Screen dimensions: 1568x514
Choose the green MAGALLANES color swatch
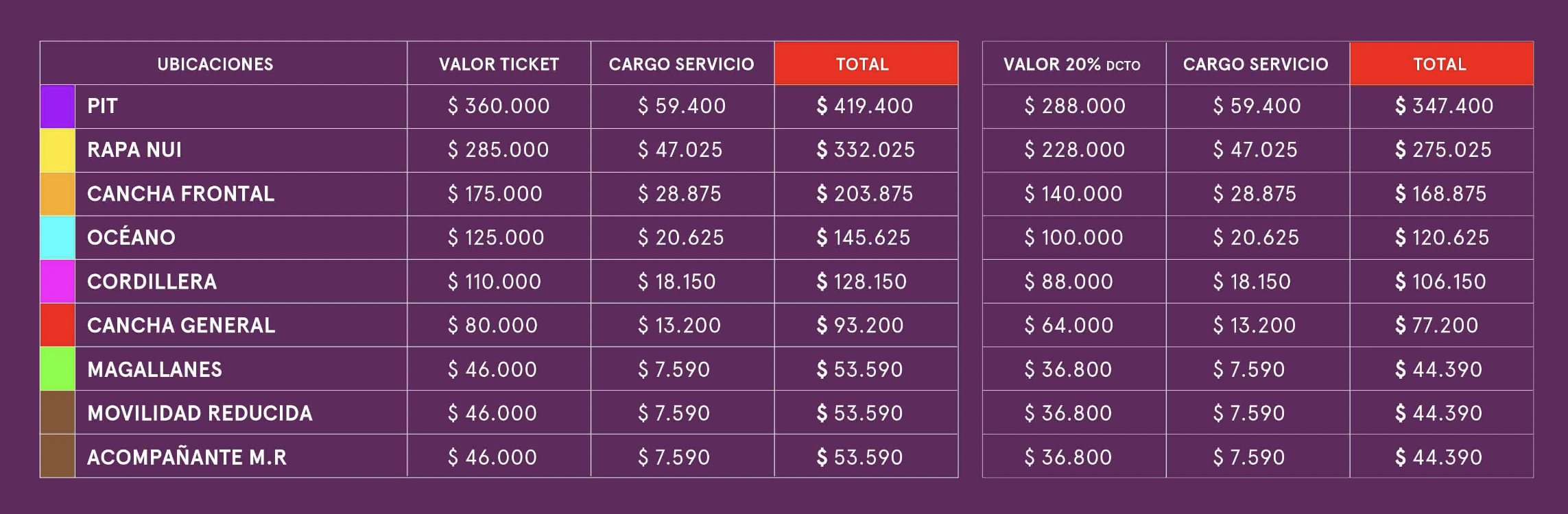click(x=58, y=369)
